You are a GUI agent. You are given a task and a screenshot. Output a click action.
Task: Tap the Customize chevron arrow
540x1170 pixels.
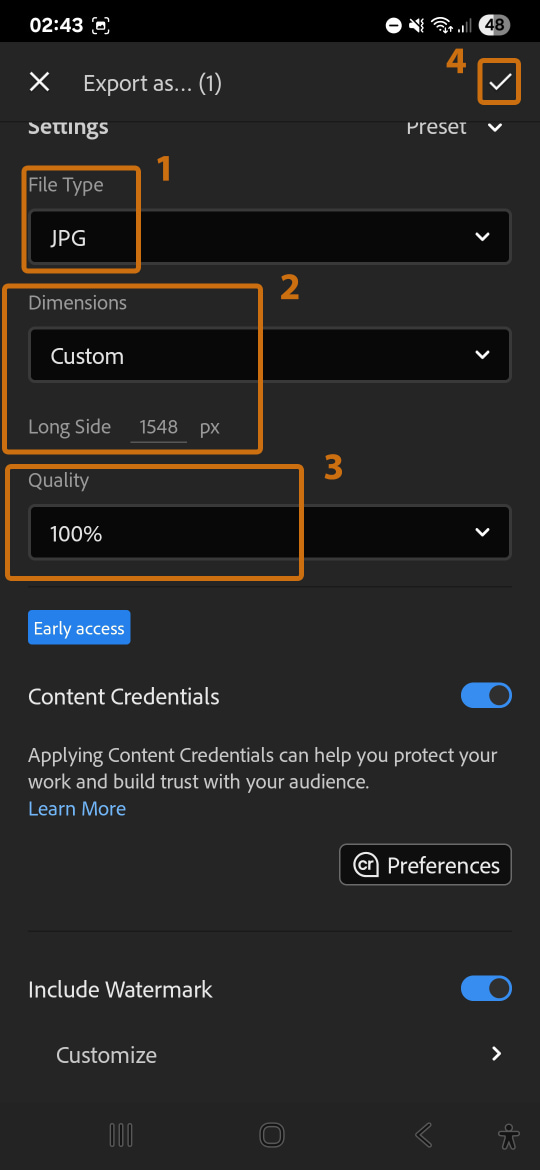pyautogui.click(x=497, y=1054)
